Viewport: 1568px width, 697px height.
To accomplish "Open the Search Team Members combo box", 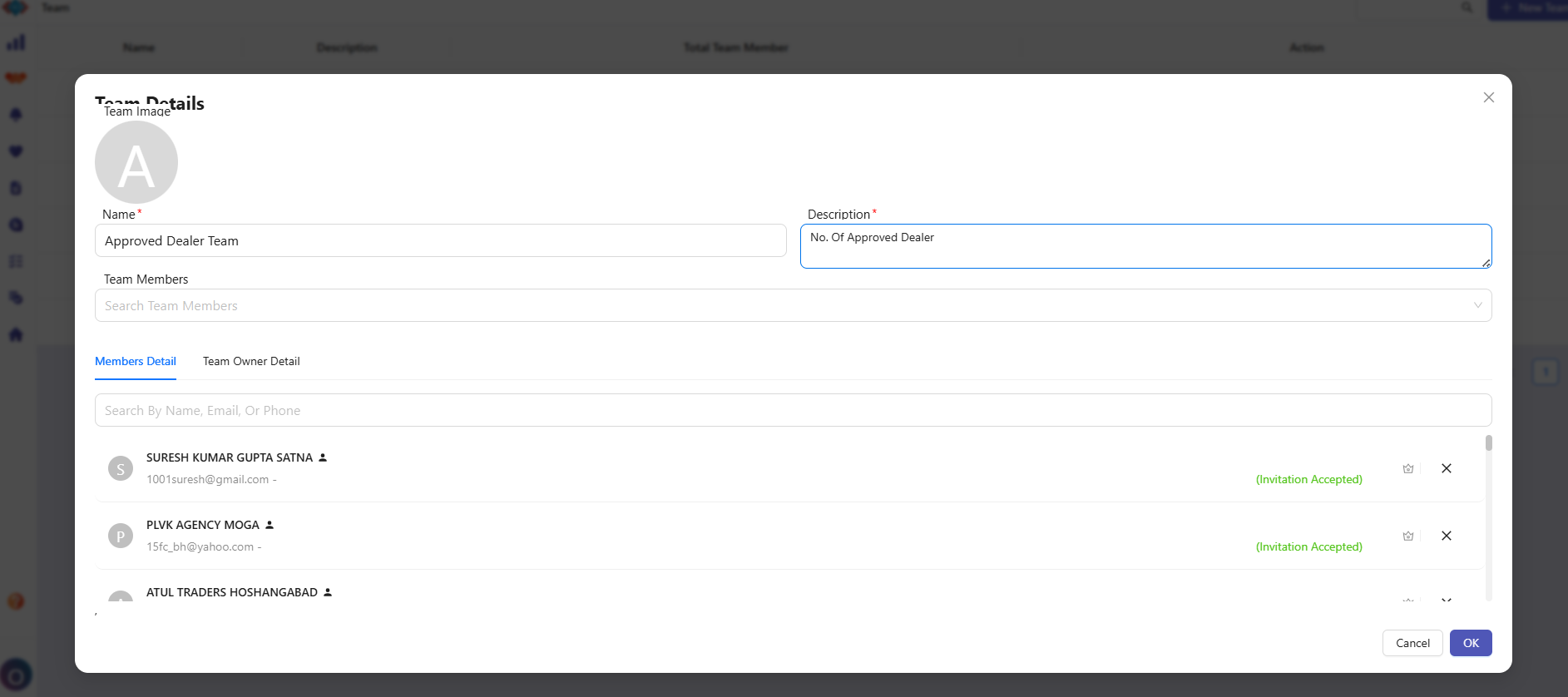I will pos(794,305).
